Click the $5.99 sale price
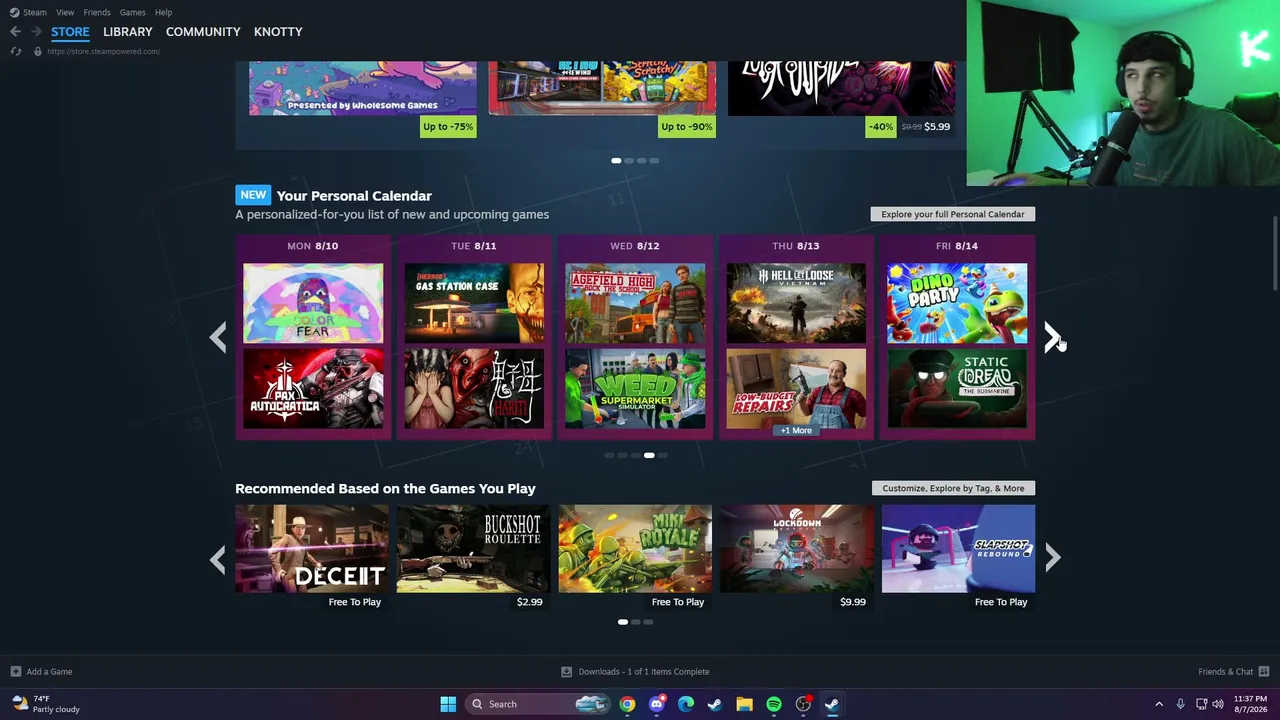This screenshot has width=1280, height=720. pyautogui.click(x=937, y=127)
